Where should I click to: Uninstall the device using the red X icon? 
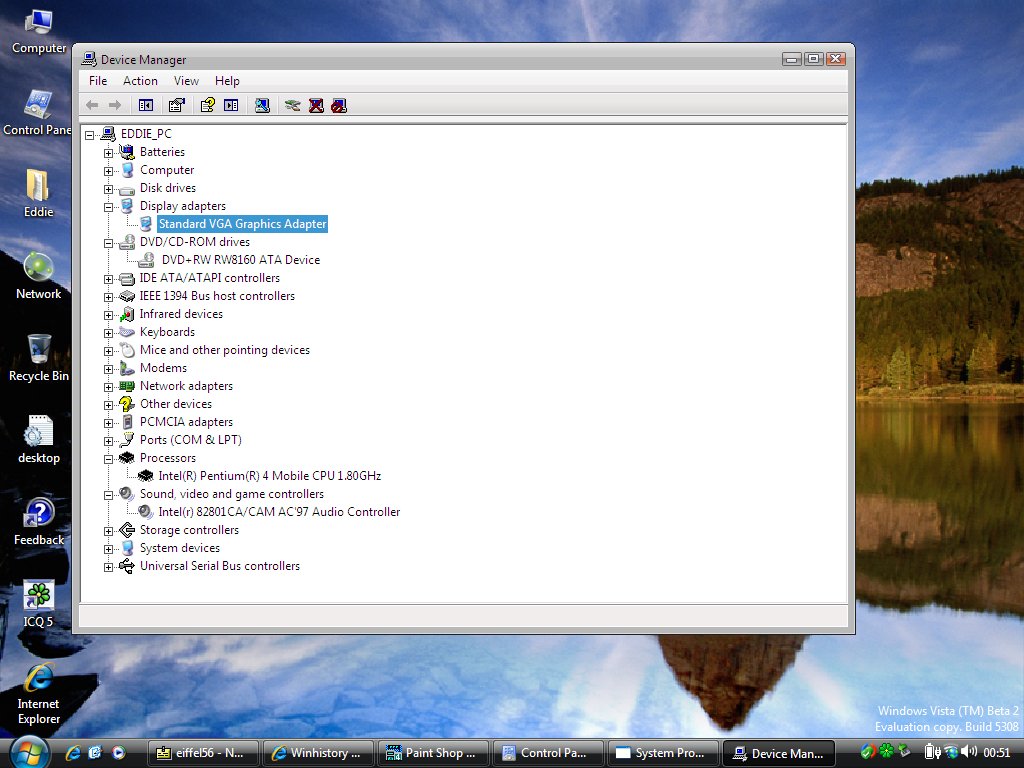coord(316,105)
